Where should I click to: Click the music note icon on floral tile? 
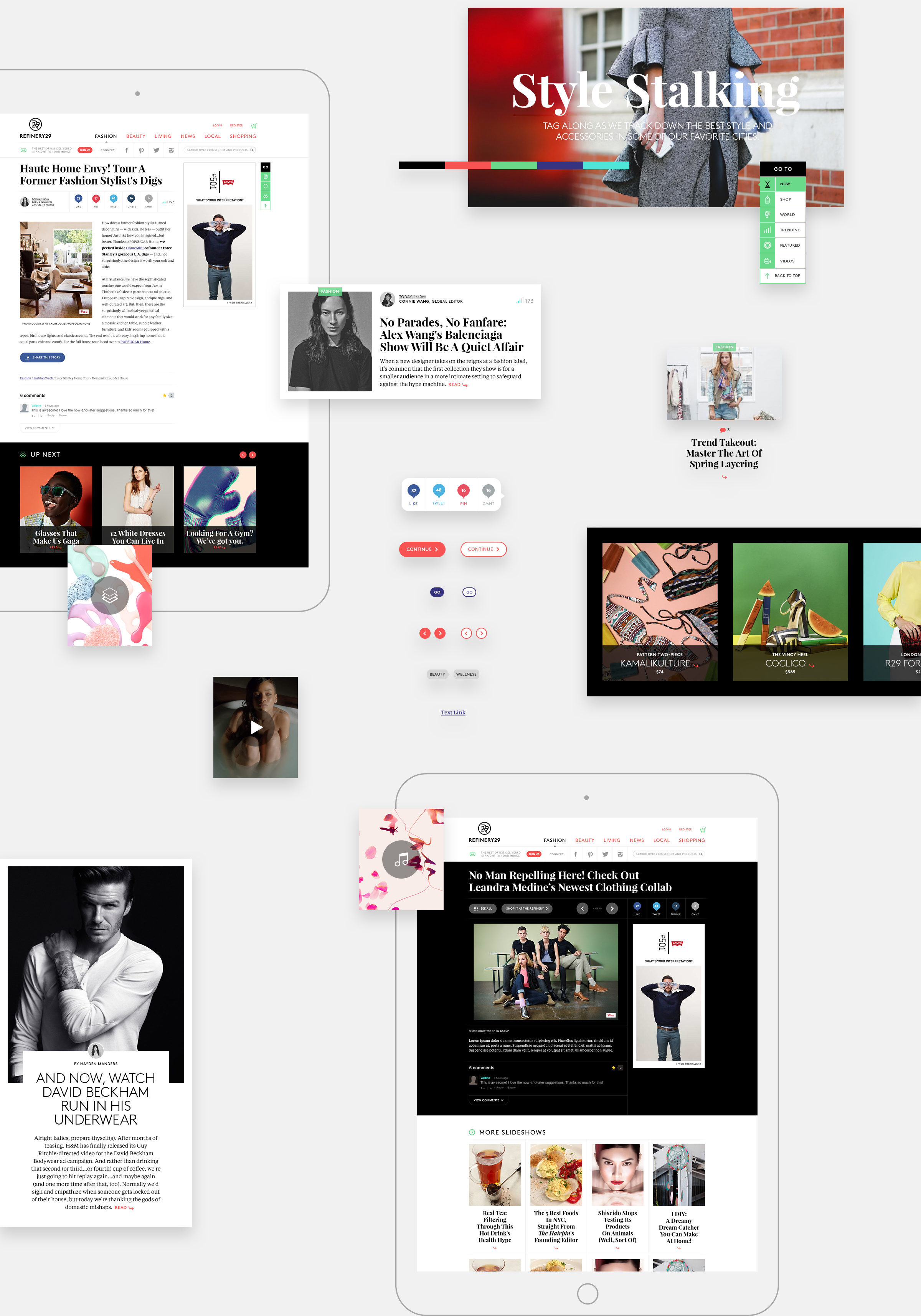(401, 859)
